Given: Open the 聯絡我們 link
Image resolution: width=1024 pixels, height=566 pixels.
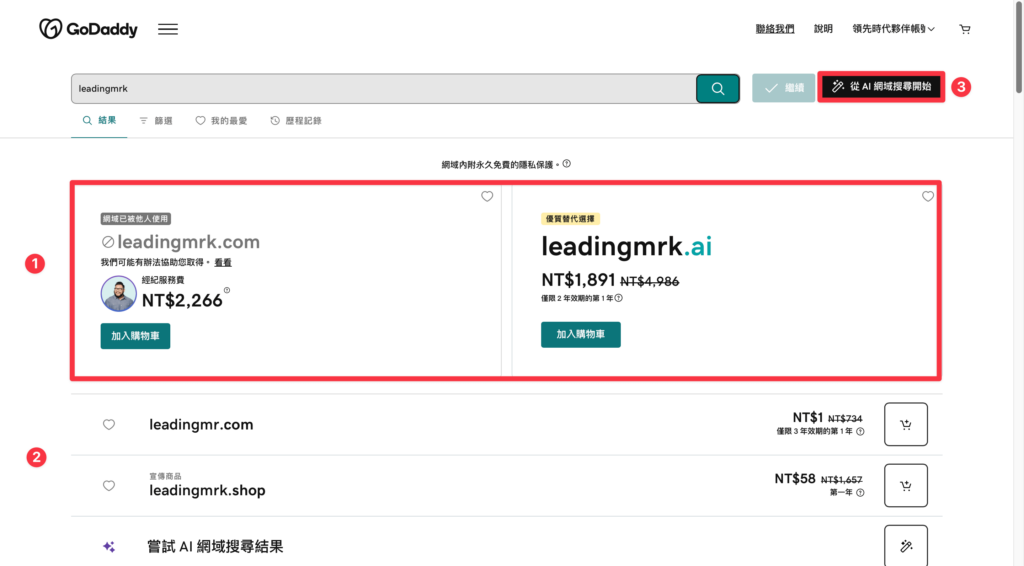Looking at the screenshot, I should coord(775,29).
